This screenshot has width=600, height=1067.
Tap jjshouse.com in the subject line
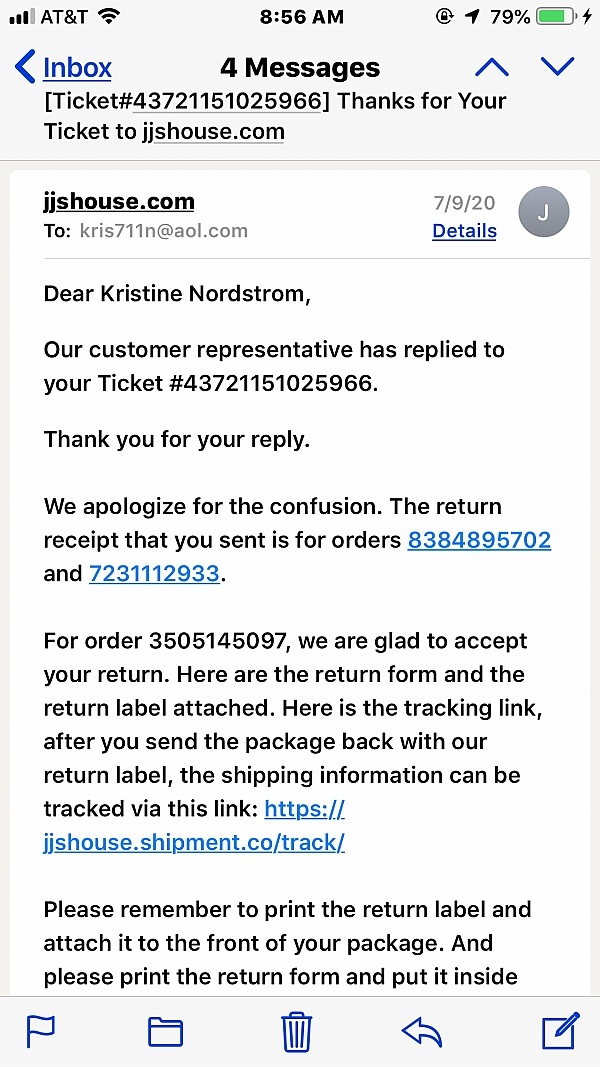(213, 131)
